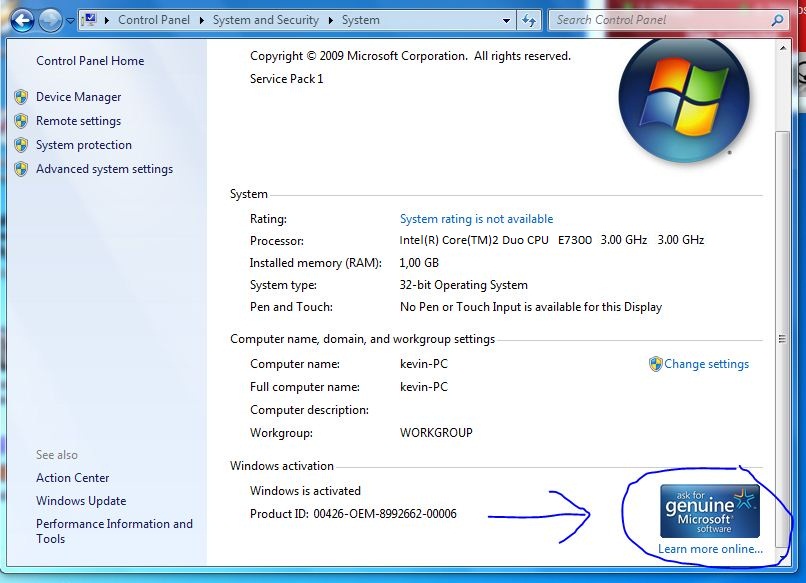Viewport: 806px width, 583px height.
Task: Open System protection
Action: click(84, 145)
